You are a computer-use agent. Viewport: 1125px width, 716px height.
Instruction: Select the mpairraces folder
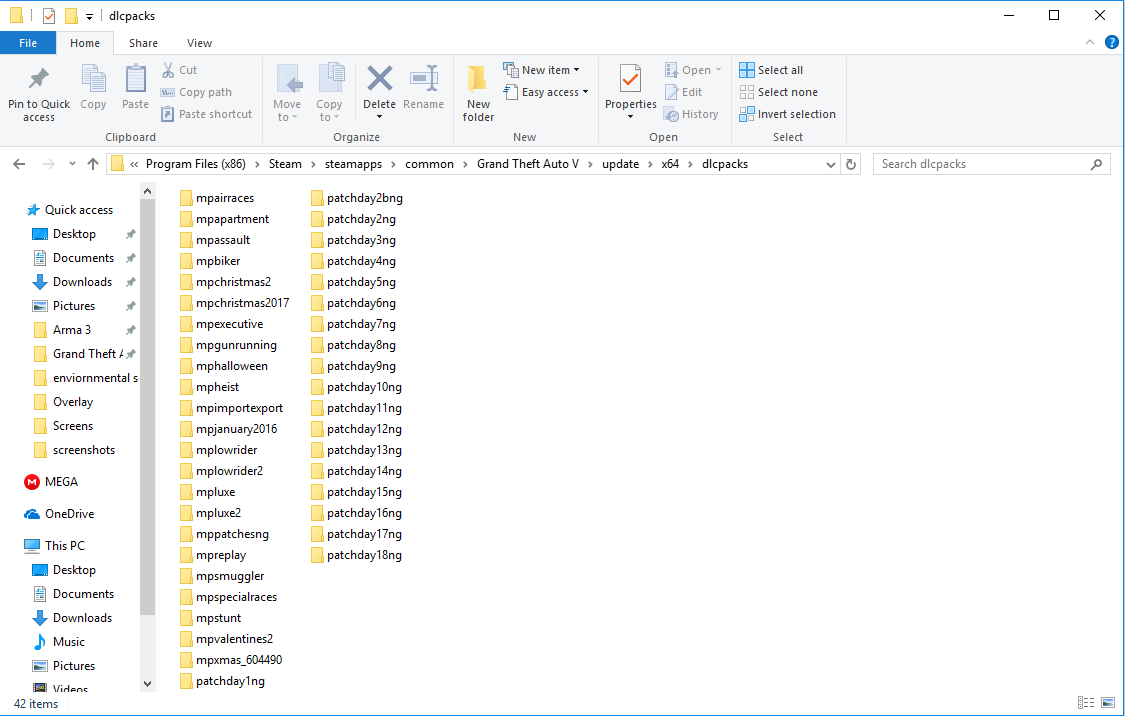tap(217, 198)
